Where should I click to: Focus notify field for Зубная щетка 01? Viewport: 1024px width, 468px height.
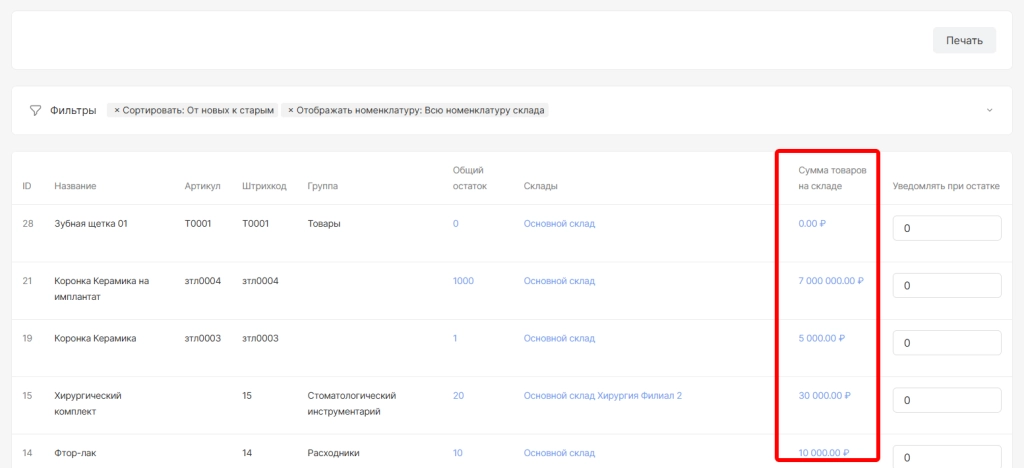[946, 229]
